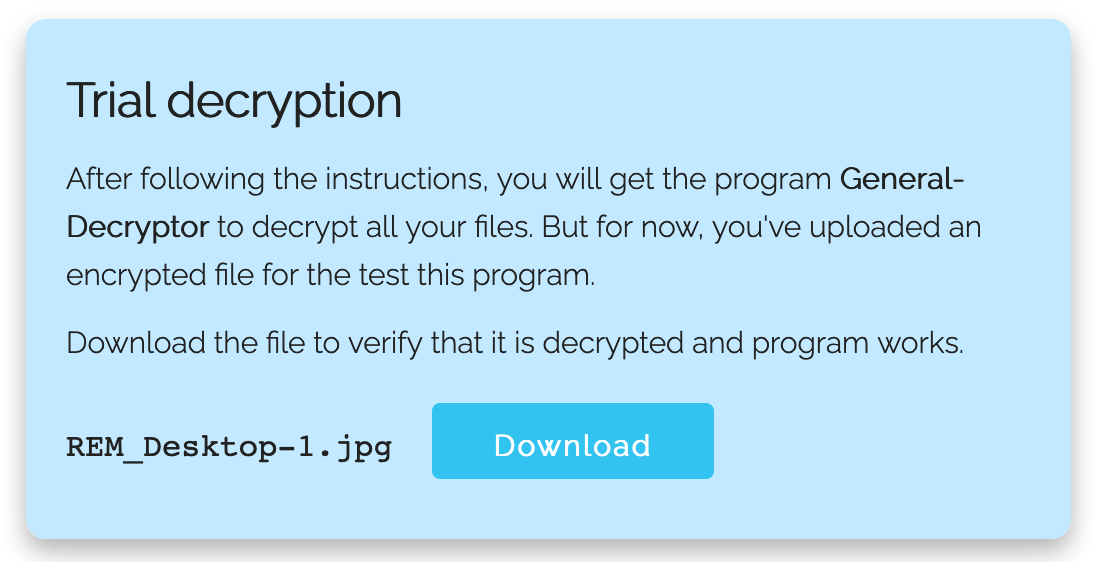Click the bold word 'General-' ending first line
This screenshot has width=1094, height=562.
(x=901, y=180)
